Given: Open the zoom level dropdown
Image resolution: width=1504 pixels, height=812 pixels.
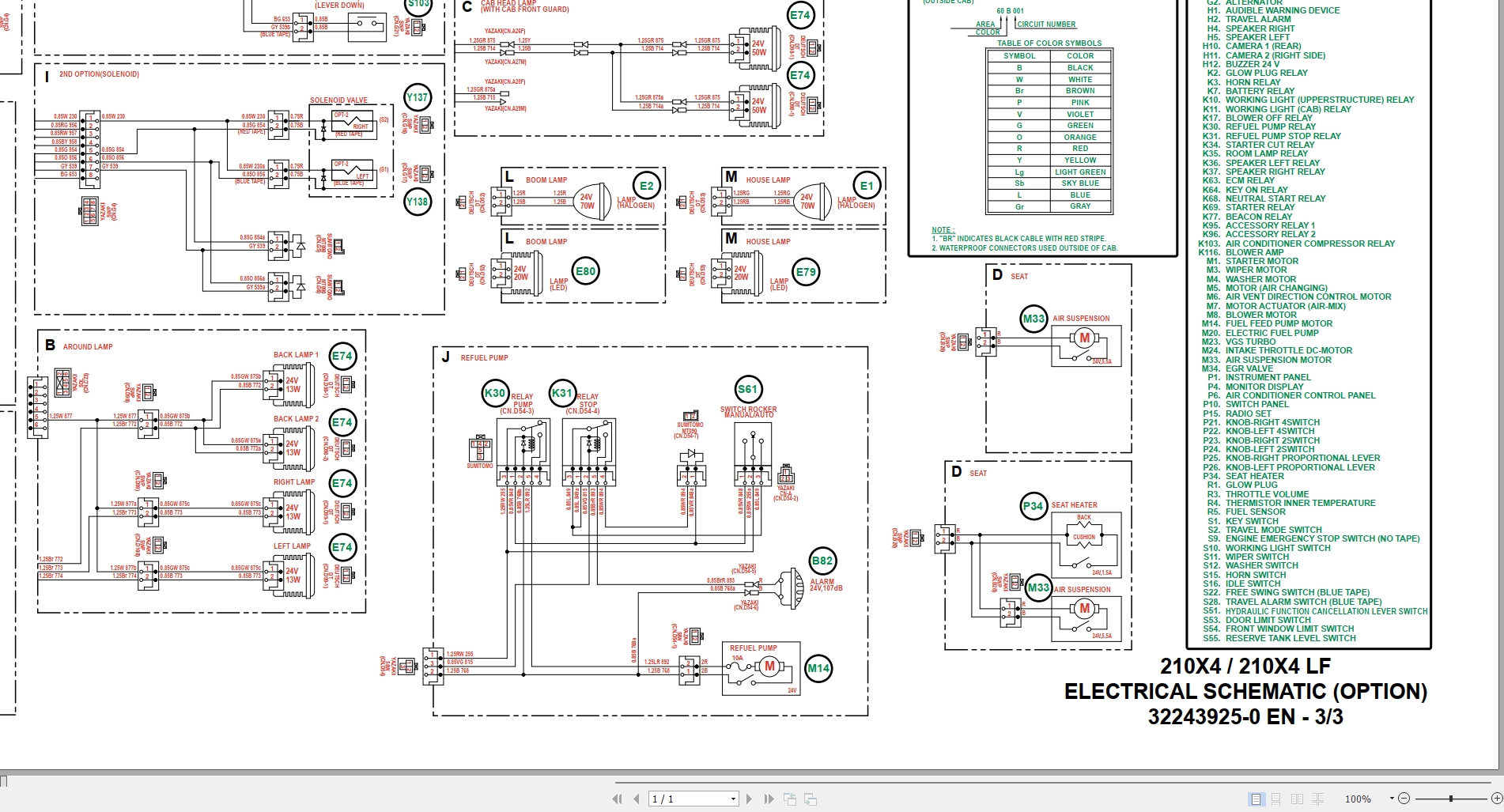Looking at the screenshot, I should coord(1392,799).
